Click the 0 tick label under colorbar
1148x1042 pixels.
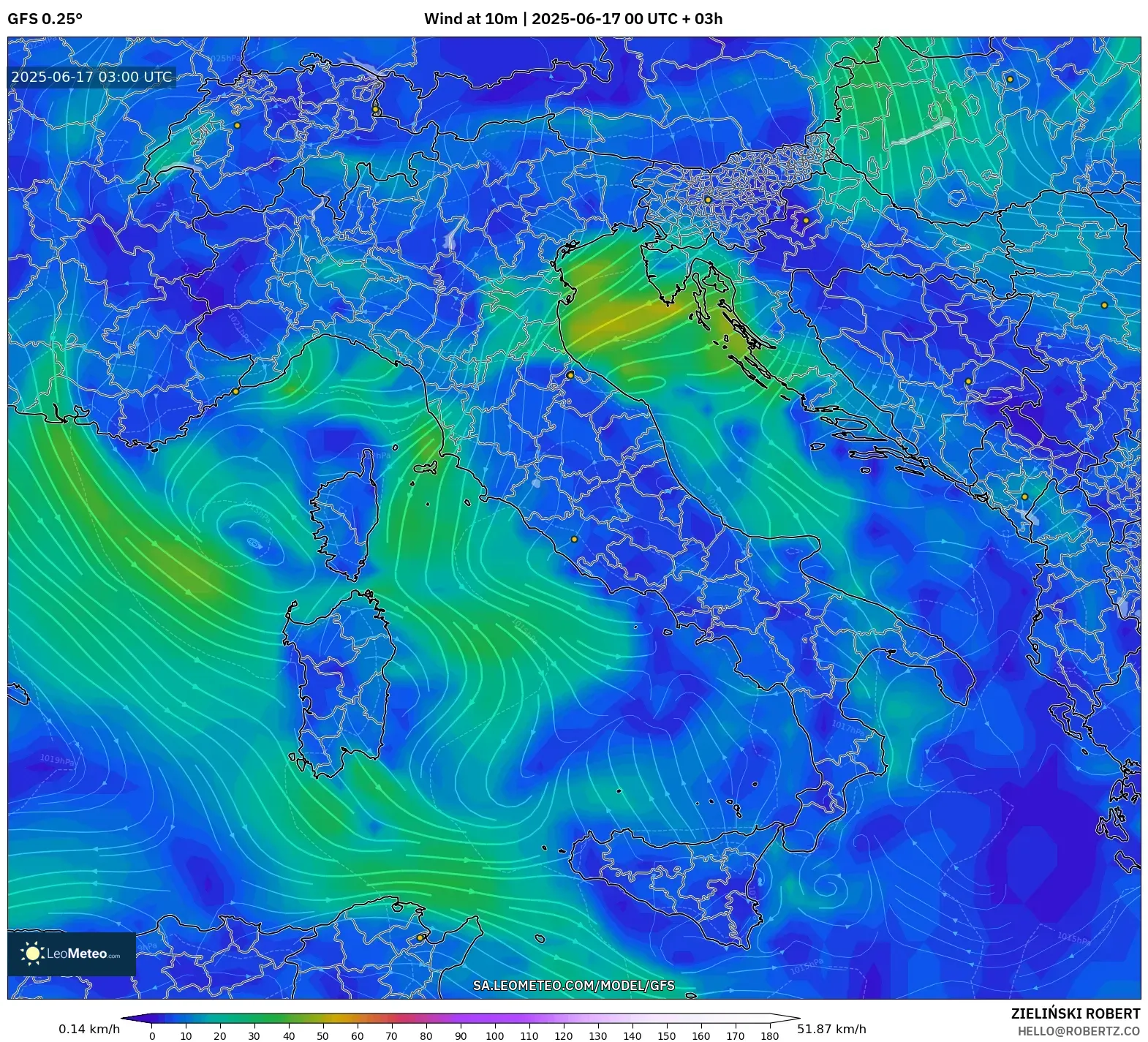(152, 1035)
